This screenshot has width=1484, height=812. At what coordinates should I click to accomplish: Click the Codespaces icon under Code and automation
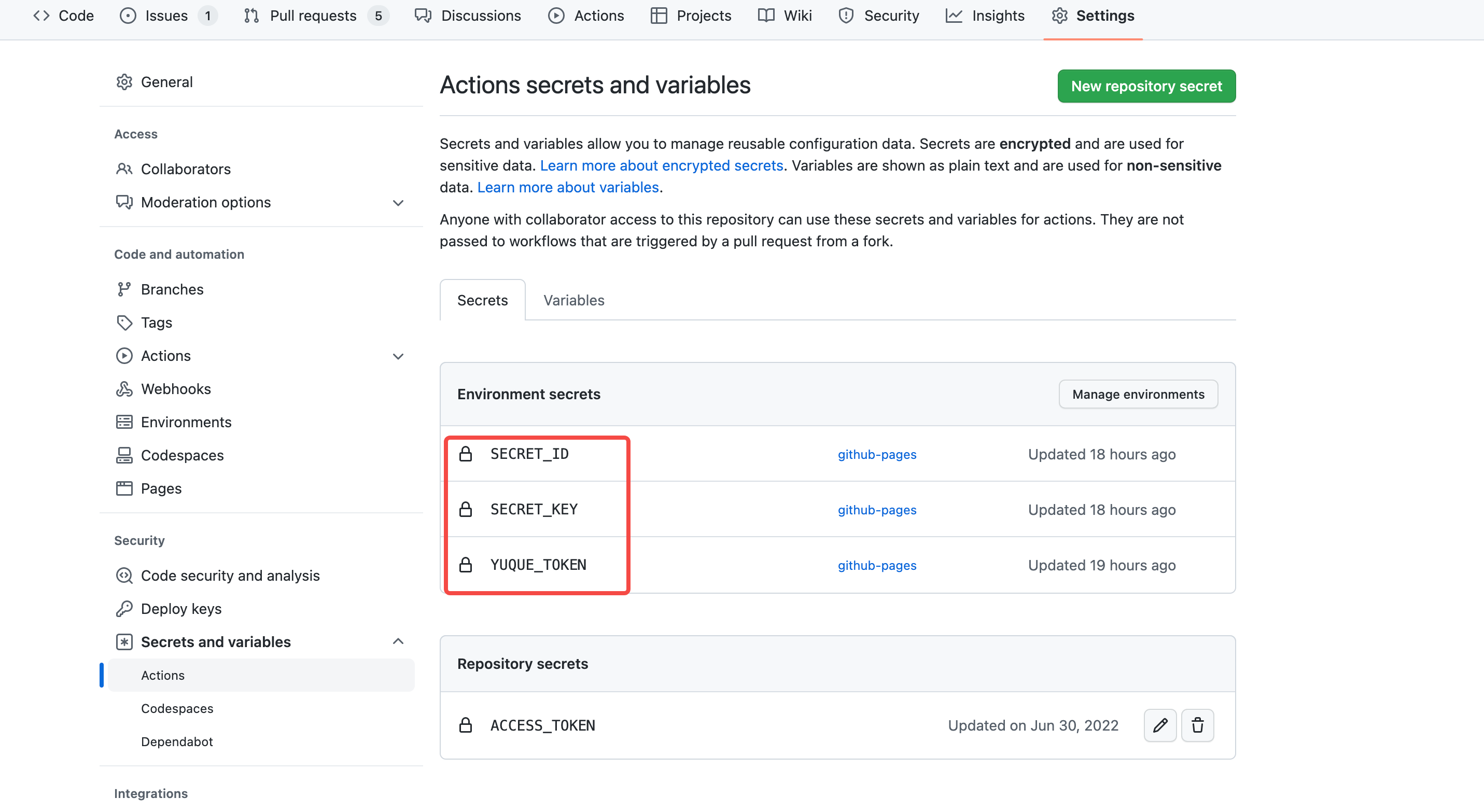pyautogui.click(x=124, y=455)
